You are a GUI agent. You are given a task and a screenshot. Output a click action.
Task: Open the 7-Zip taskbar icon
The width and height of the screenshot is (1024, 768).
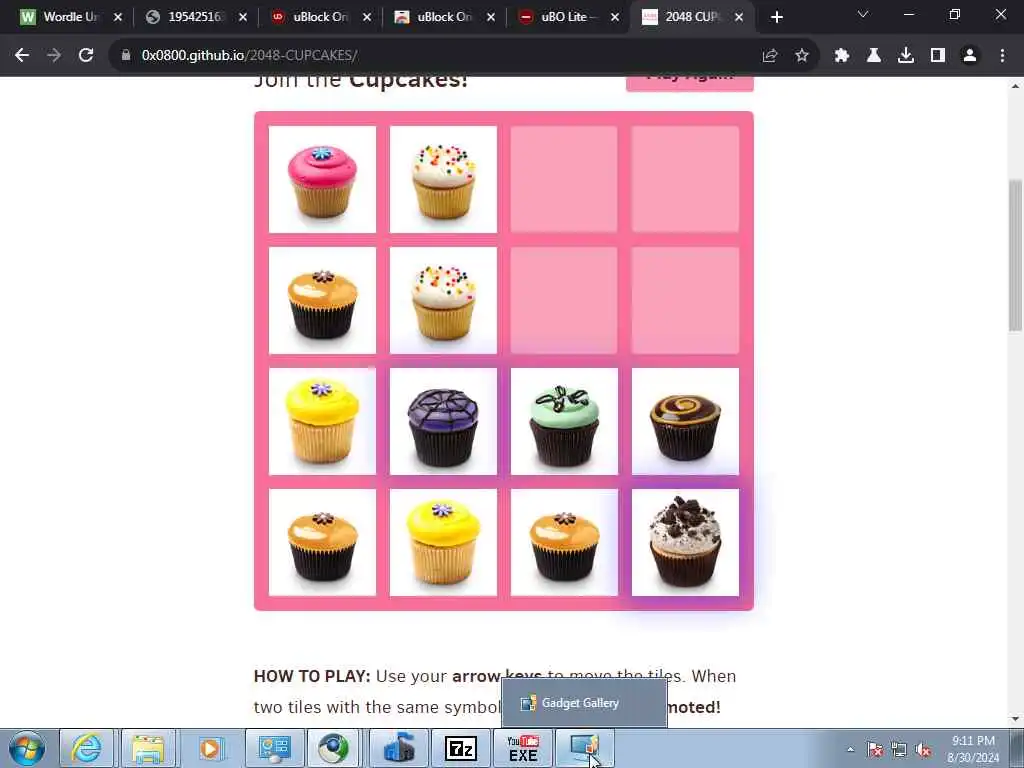point(460,748)
